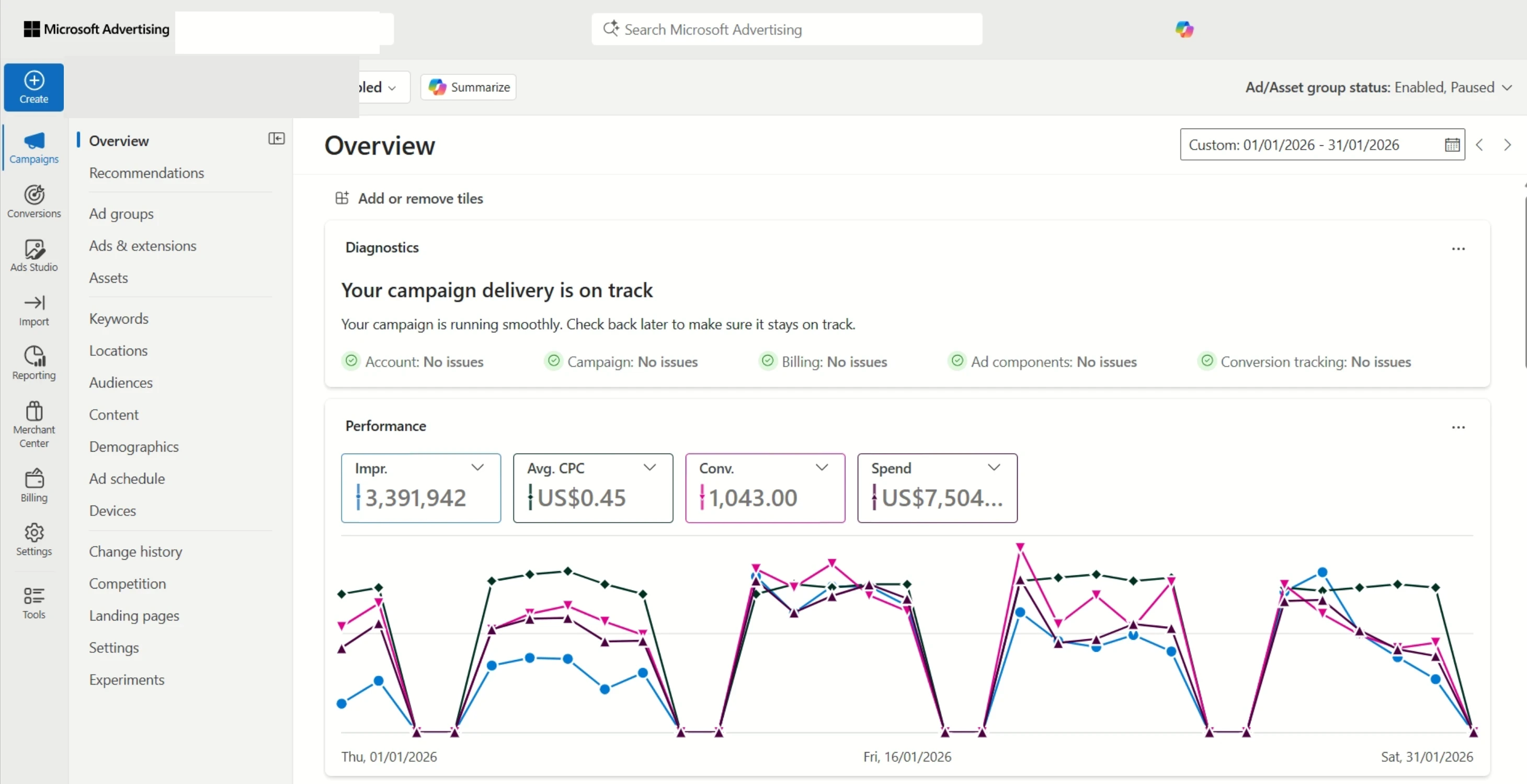The image size is (1527, 784).
Task: Switch to the Keywords section
Action: coord(119,318)
